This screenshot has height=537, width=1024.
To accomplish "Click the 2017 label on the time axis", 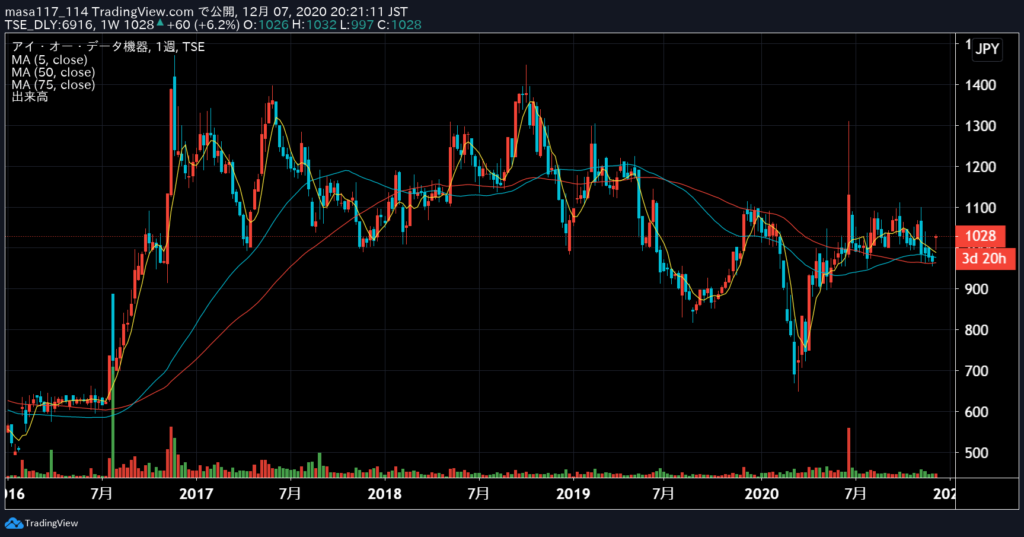I will [196, 493].
